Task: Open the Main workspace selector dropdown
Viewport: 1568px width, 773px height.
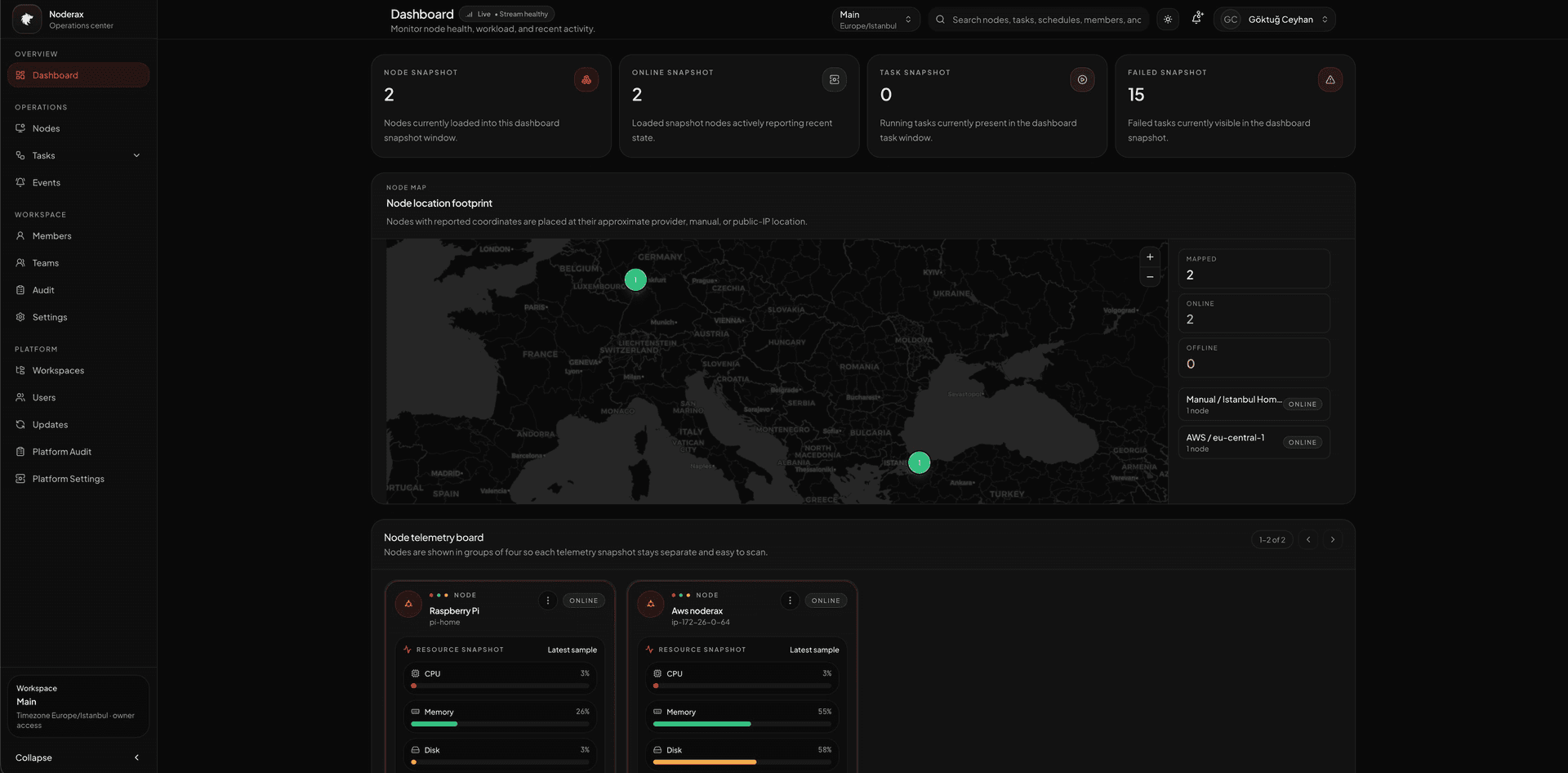Action: tap(875, 20)
